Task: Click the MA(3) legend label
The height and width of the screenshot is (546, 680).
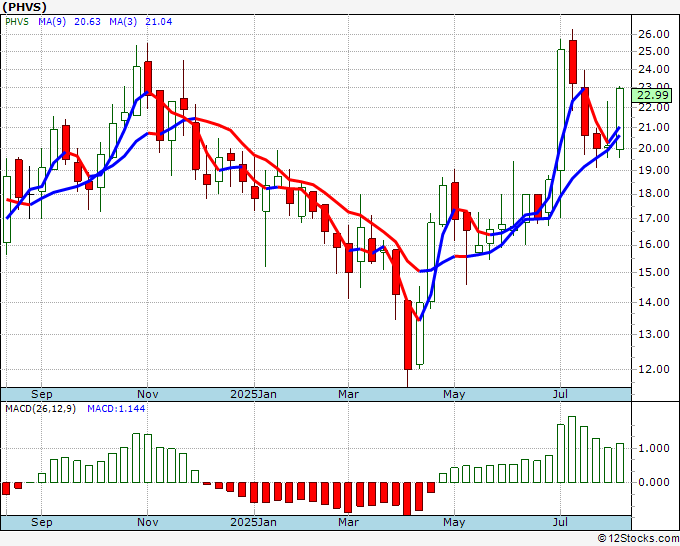Action: (123, 21)
